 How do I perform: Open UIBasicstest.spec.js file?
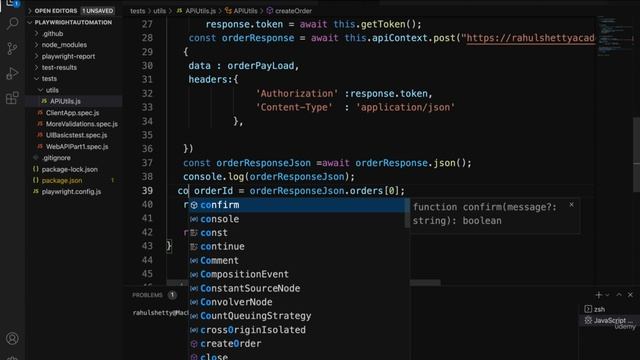tap(76, 135)
